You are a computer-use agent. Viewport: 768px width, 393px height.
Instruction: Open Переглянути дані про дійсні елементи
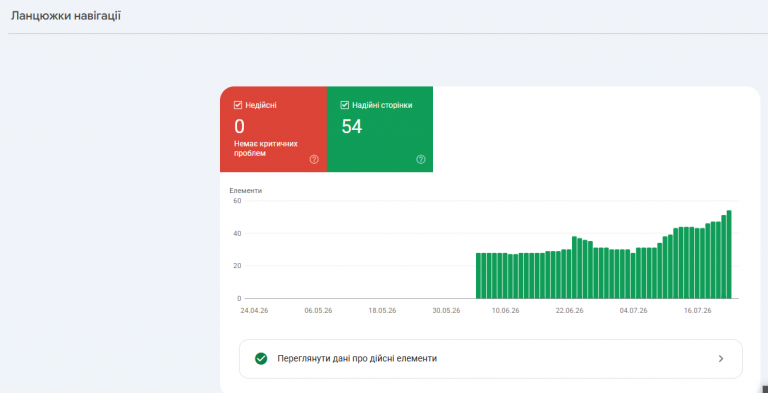tap(490, 359)
